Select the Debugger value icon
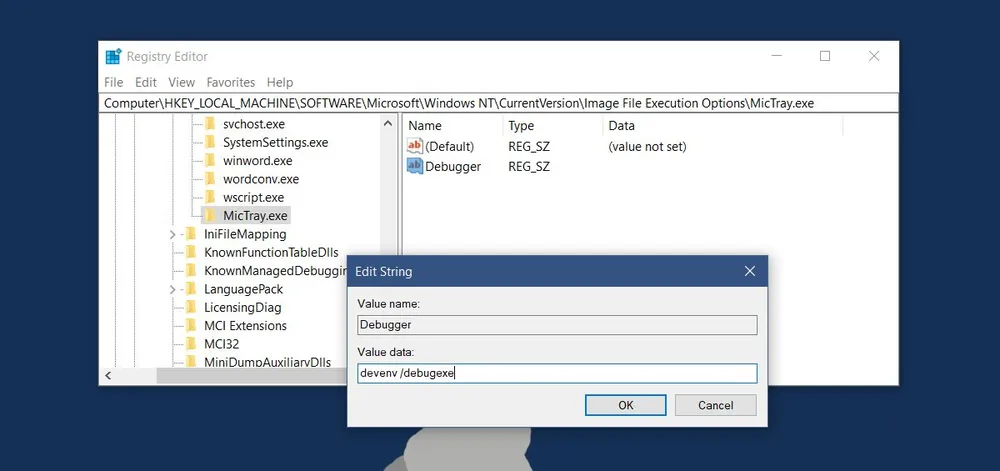 click(415, 166)
